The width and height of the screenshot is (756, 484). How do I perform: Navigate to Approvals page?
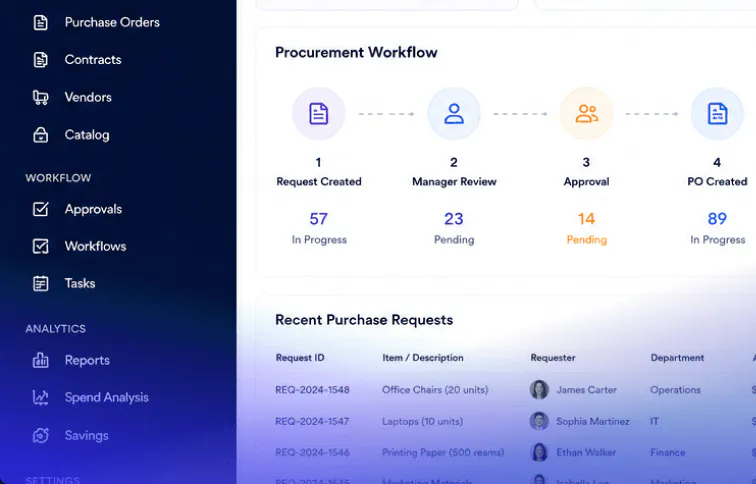(x=93, y=209)
